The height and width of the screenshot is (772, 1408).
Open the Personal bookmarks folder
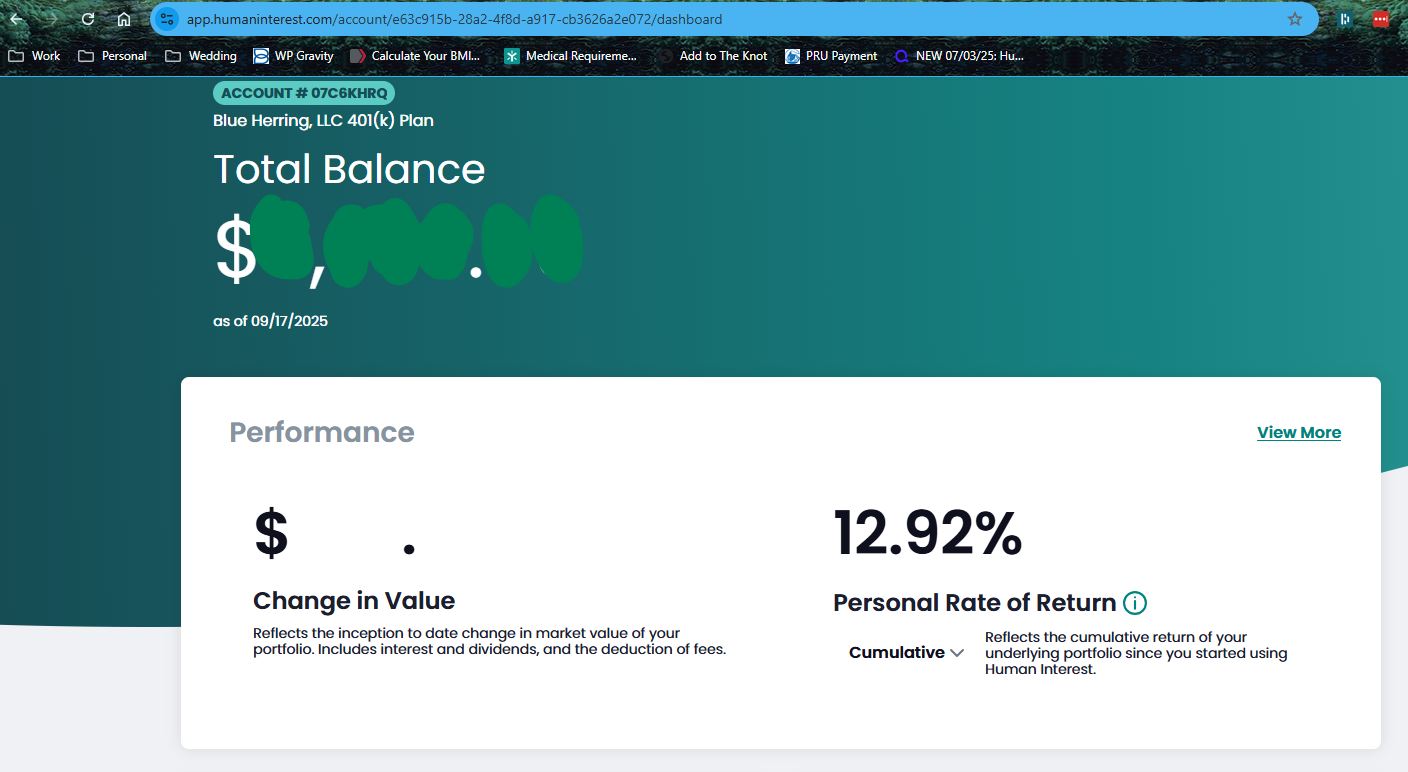pos(113,56)
